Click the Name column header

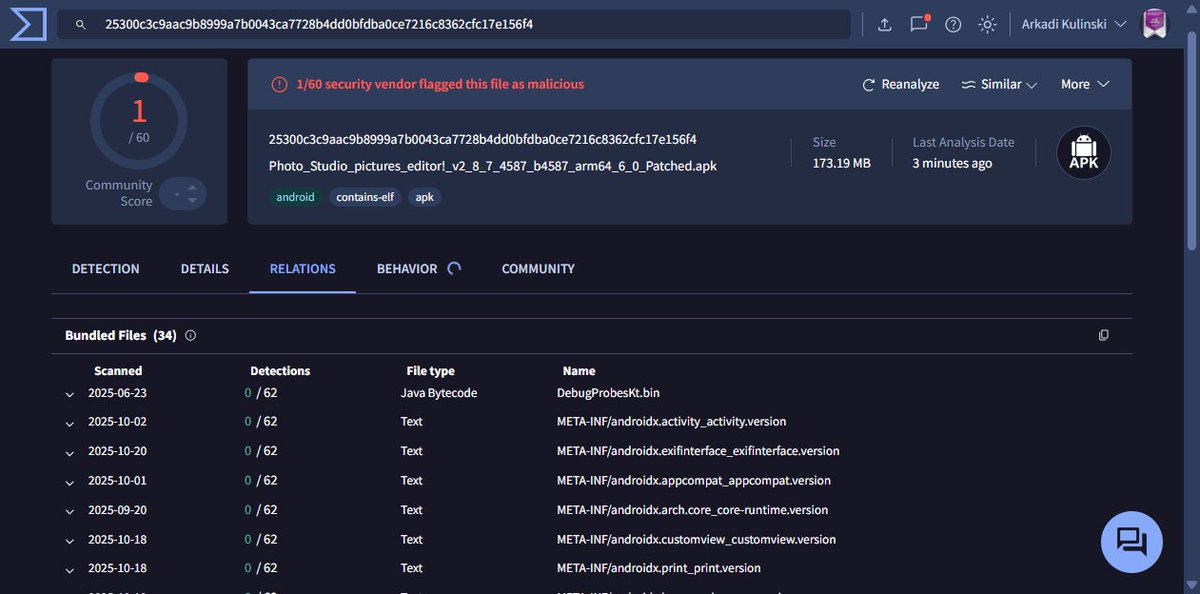tap(579, 371)
